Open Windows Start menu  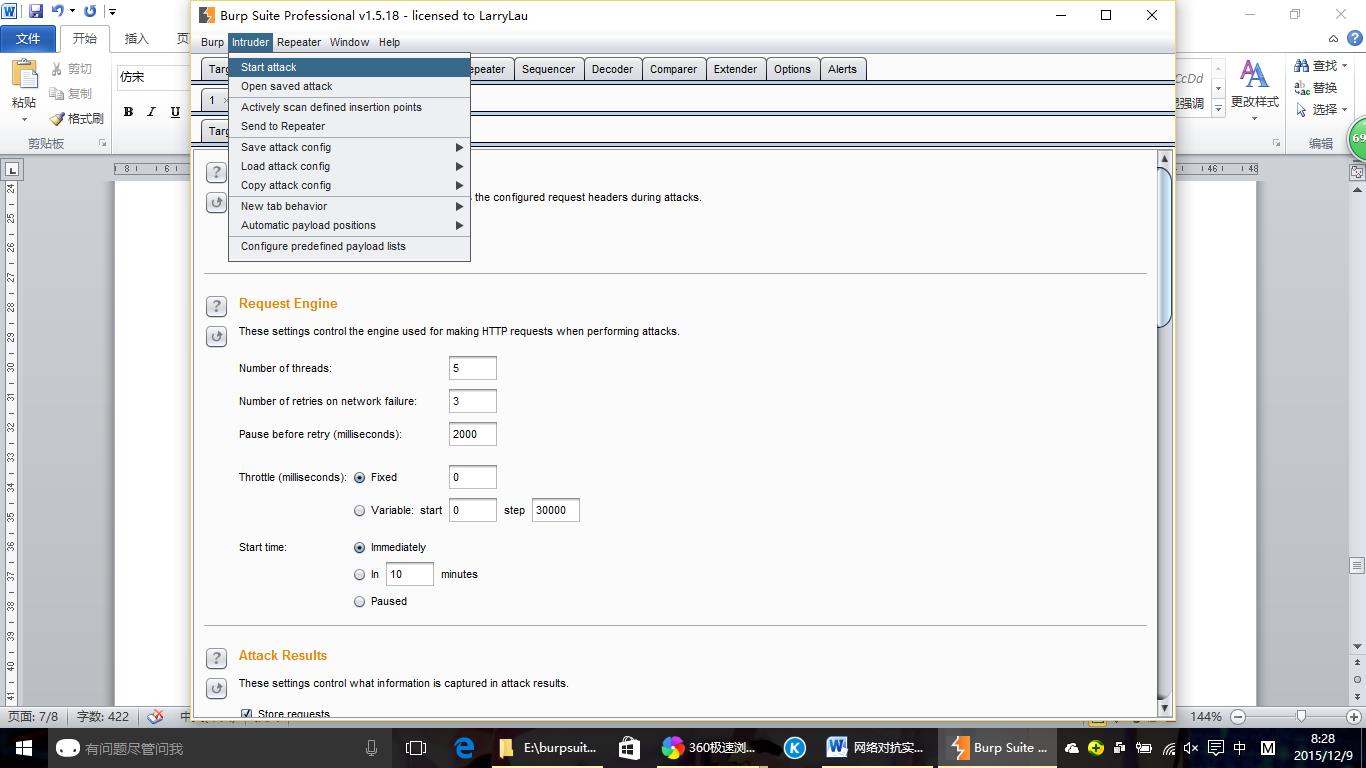click(x=24, y=747)
